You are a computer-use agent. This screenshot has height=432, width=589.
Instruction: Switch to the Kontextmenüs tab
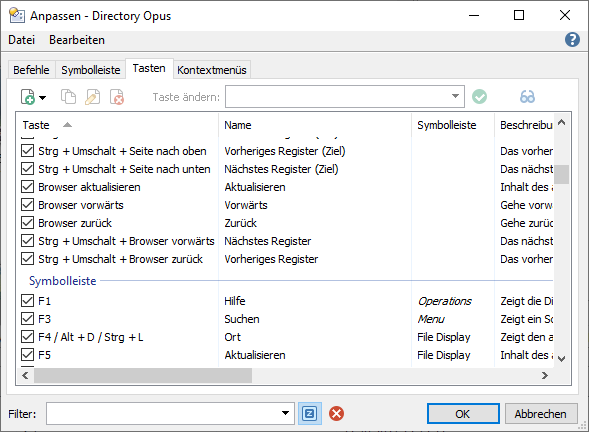211,70
